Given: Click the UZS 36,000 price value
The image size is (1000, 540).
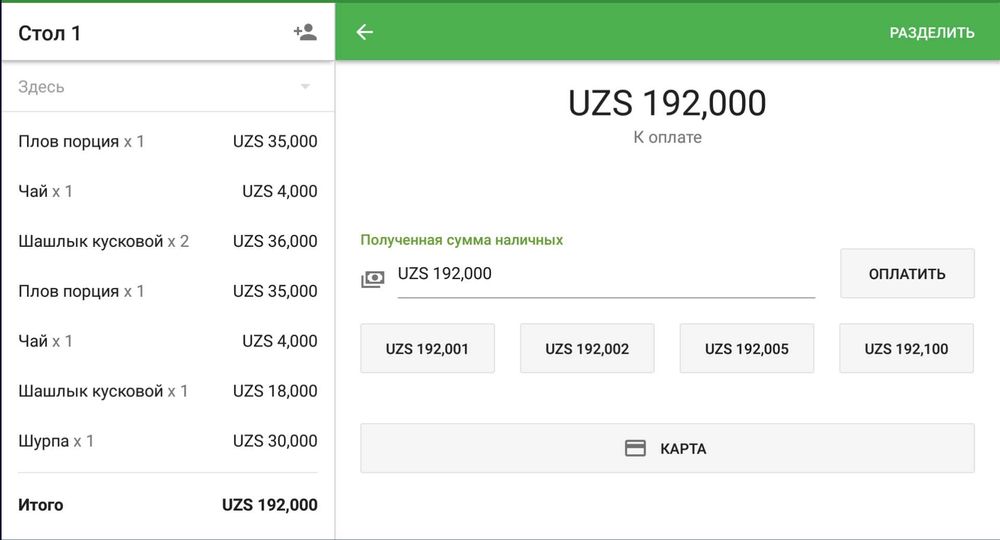Looking at the screenshot, I should (x=275, y=241).
